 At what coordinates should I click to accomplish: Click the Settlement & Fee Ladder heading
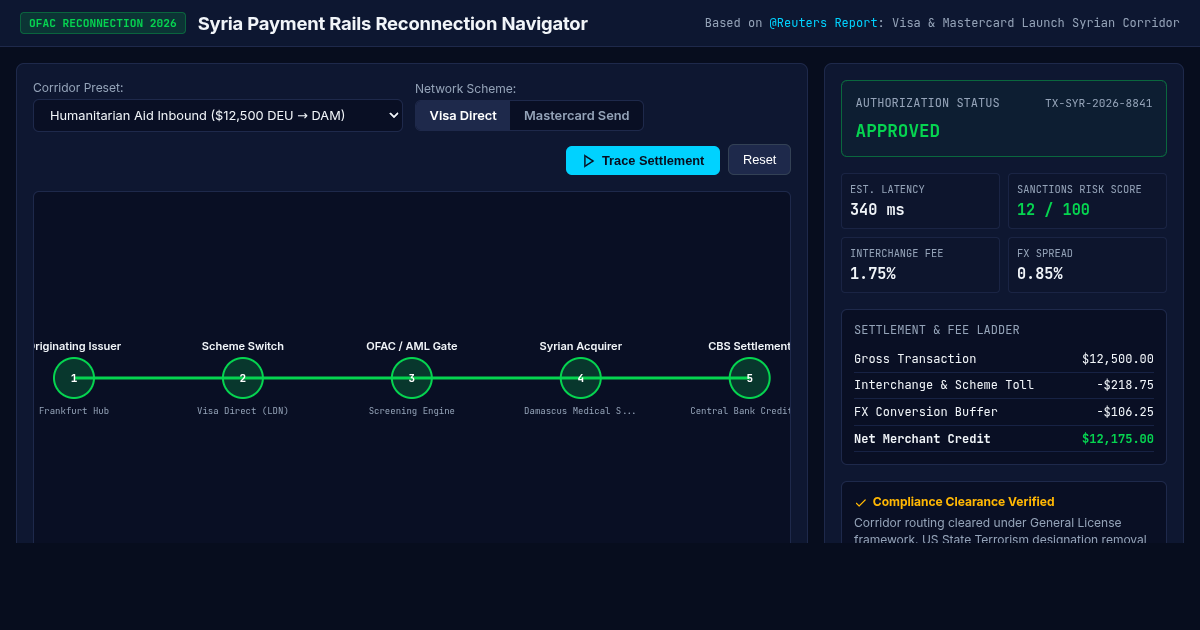point(937,330)
